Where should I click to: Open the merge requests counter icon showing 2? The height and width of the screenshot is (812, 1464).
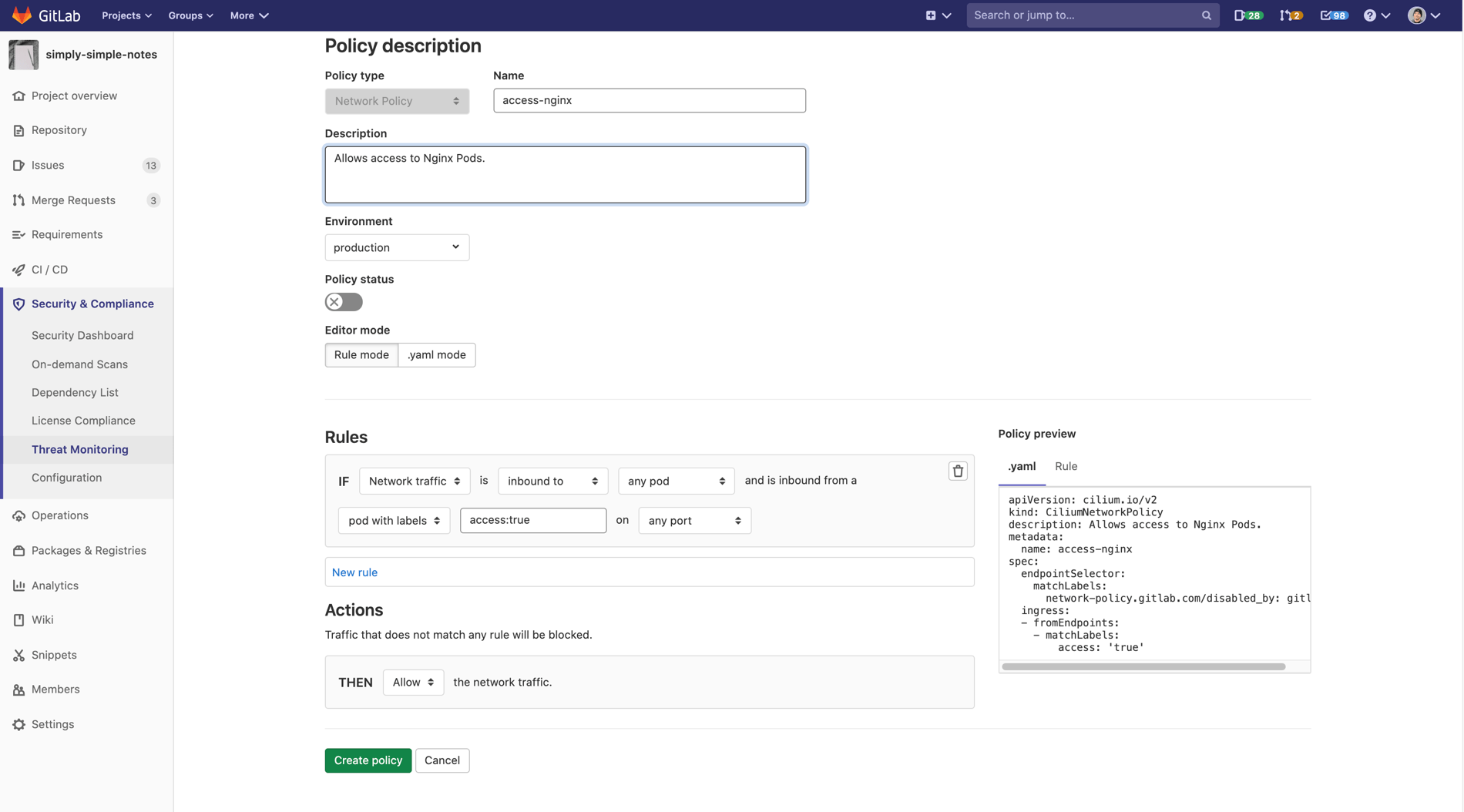click(1291, 15)
